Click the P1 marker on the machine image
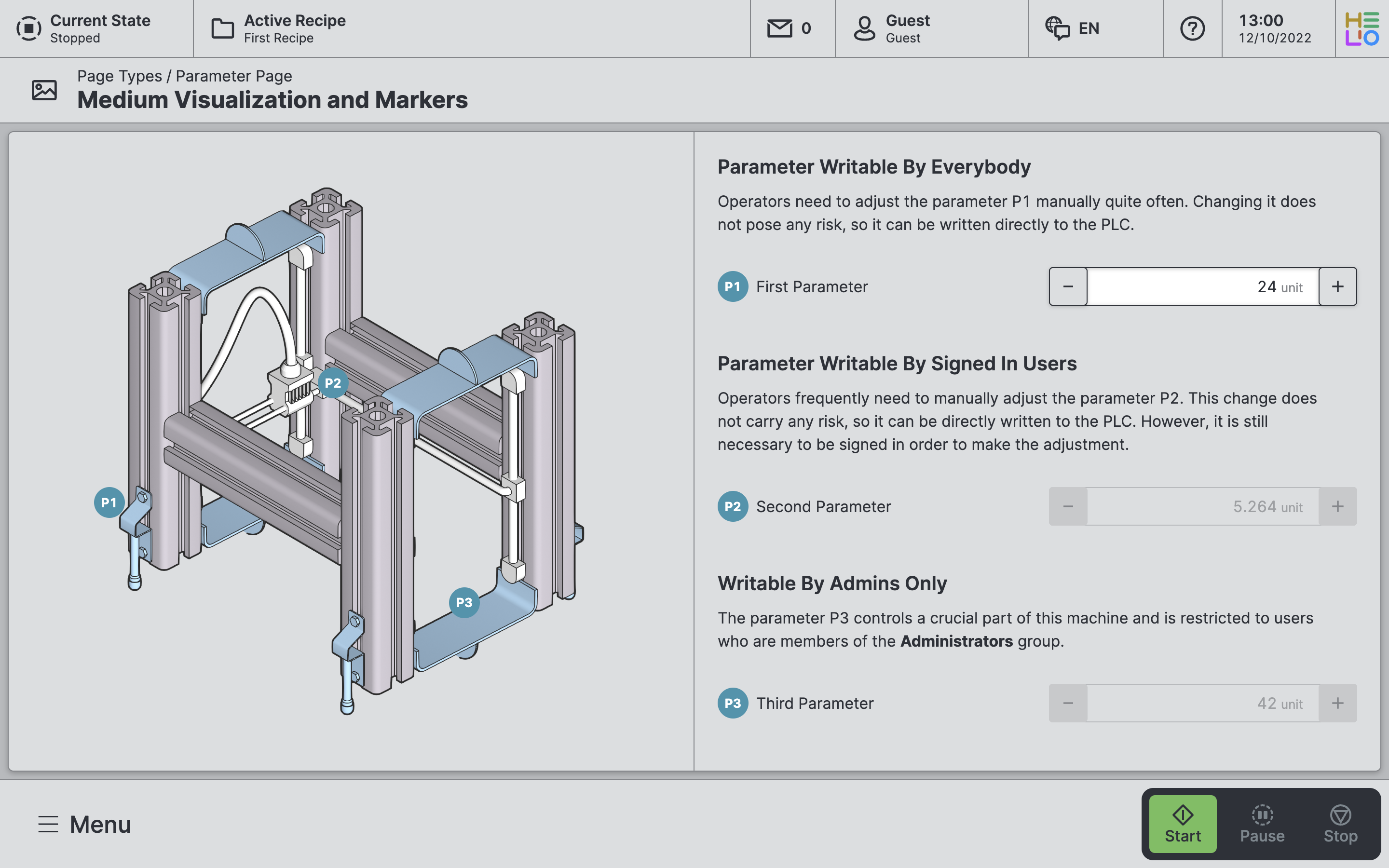Image resolution: width=1389 pixels, height=868 pixels. 109,502
